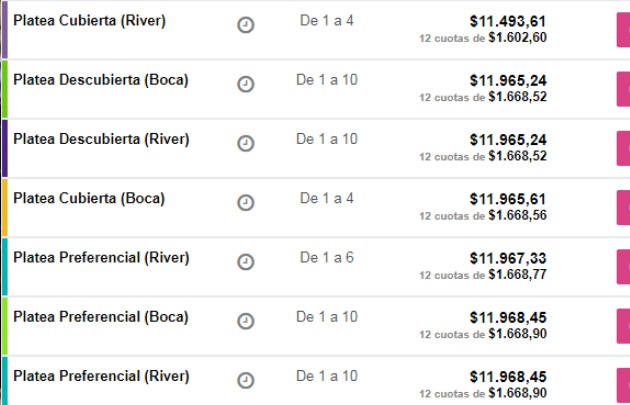Click the purple color bar beside Platea Cubierta (River)
630x405 pixels.
[4, 29]
